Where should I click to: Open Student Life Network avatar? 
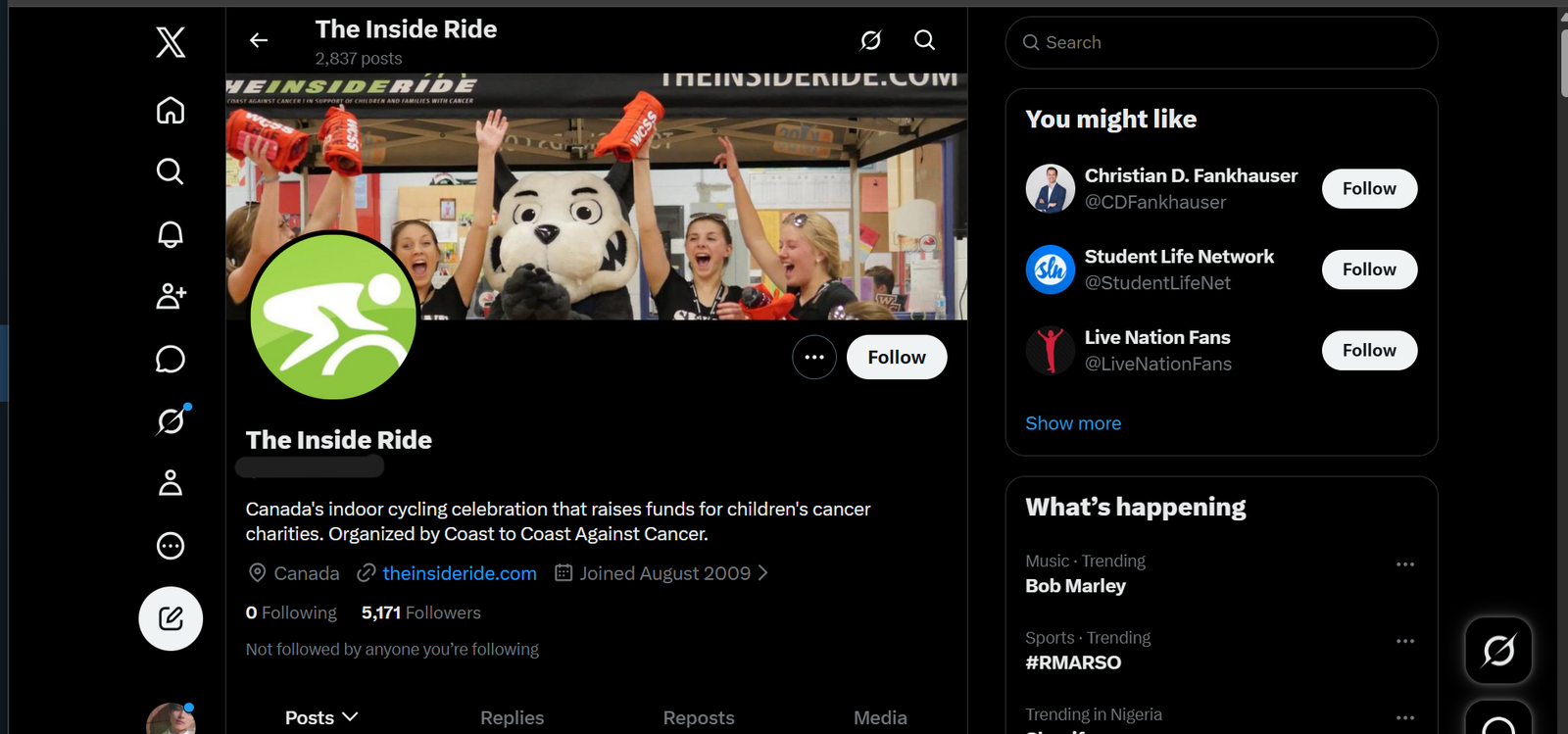pos(1051,269)
